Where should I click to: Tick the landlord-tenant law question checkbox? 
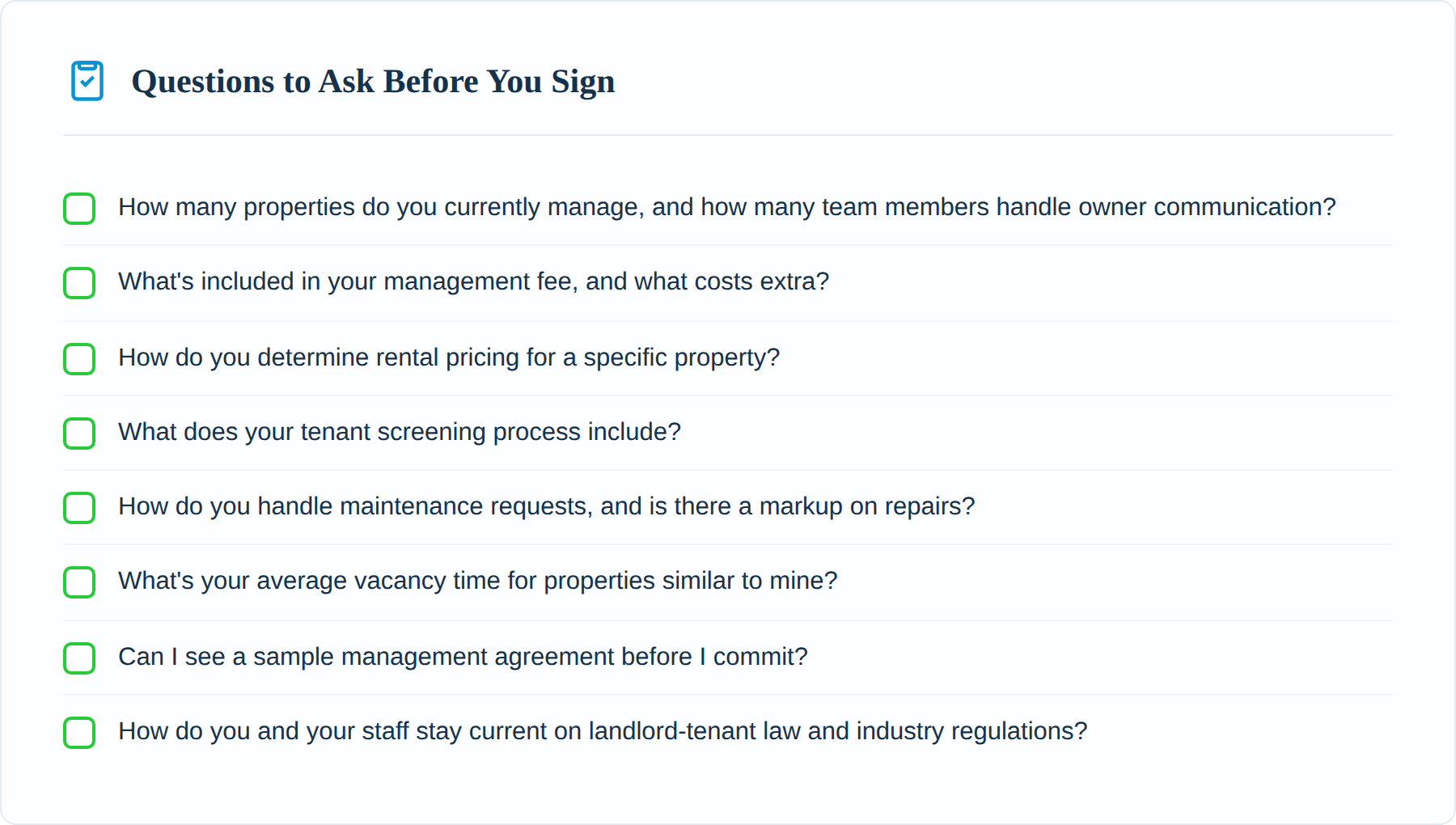(79, 733)
